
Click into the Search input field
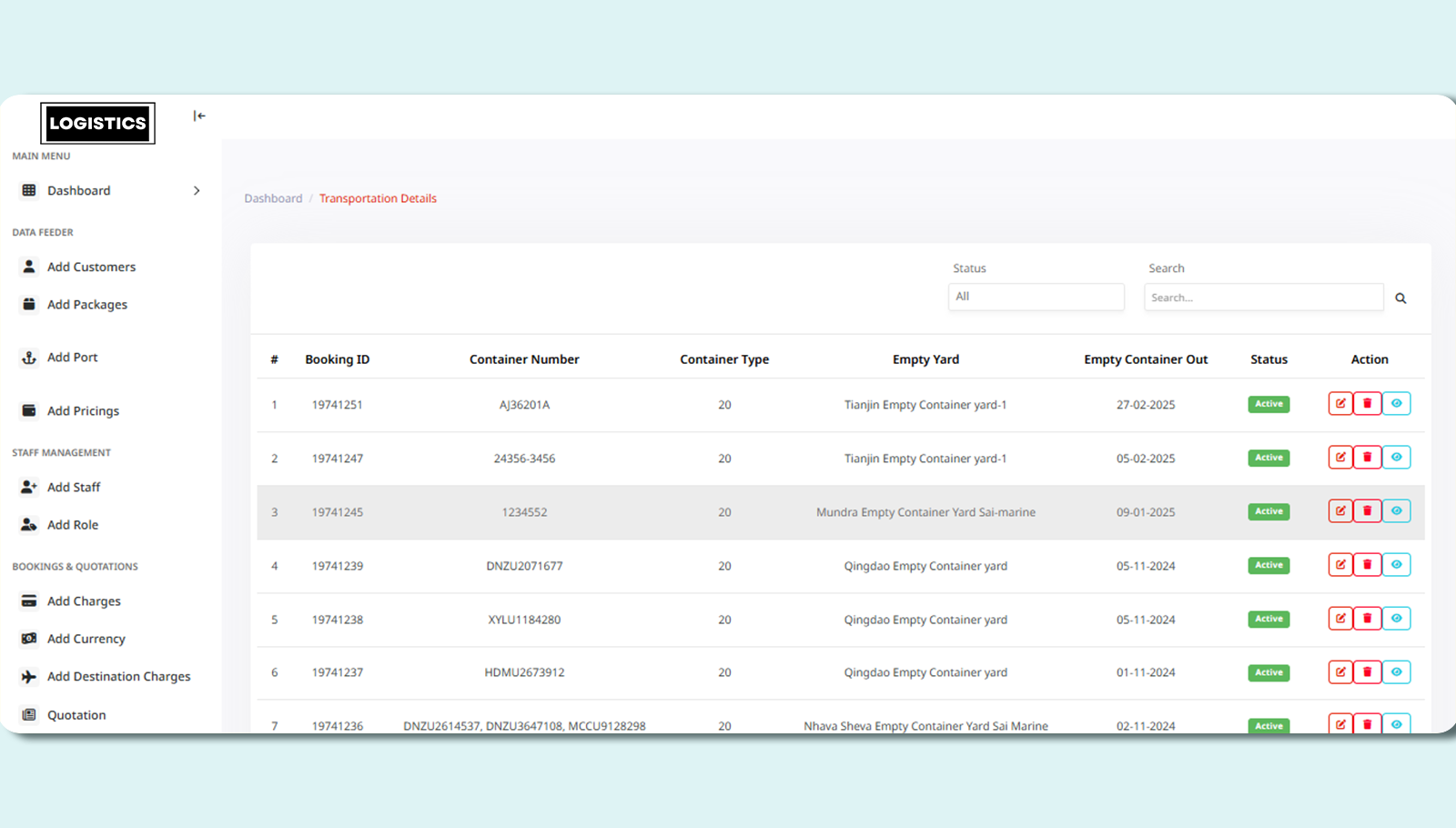pyautogui.click(x=1263, y=298)
